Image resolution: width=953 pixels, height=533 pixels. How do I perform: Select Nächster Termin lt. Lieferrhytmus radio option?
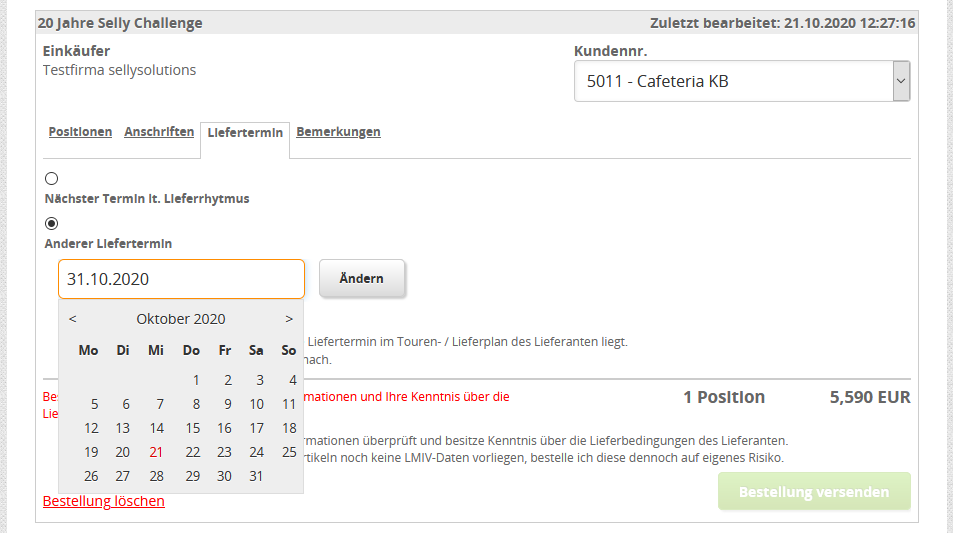click(52, 178)
